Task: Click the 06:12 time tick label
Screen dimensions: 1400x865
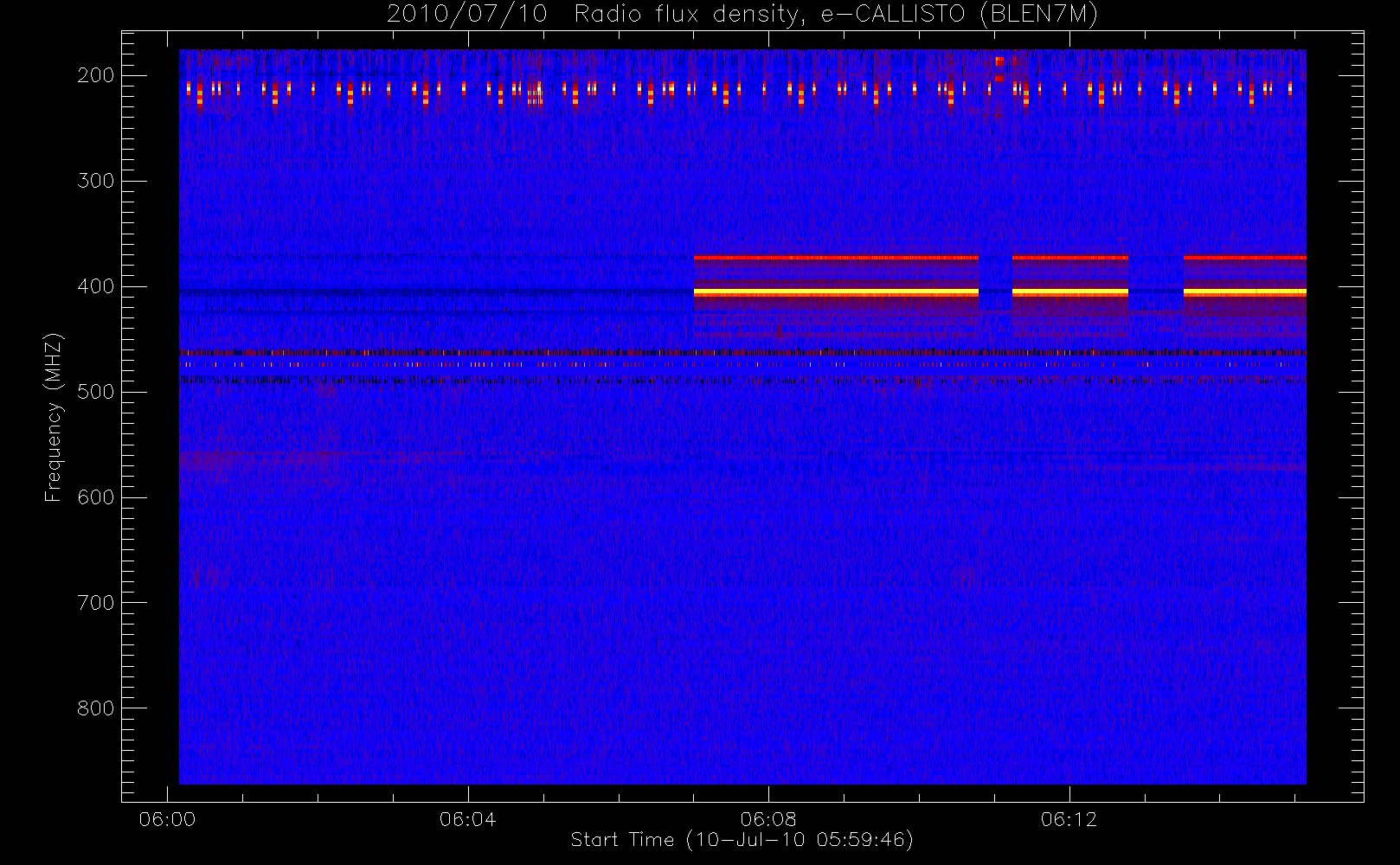Action: pyautogui.click(x=1069, y=819)
